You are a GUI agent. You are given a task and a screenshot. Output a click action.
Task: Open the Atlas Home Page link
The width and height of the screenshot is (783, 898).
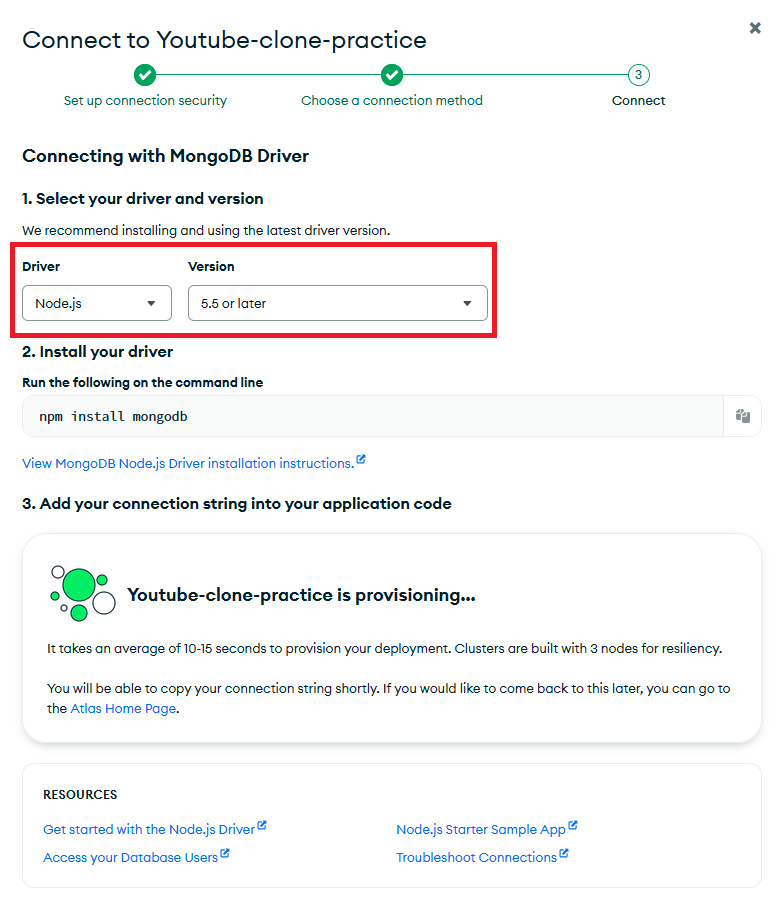123,708
